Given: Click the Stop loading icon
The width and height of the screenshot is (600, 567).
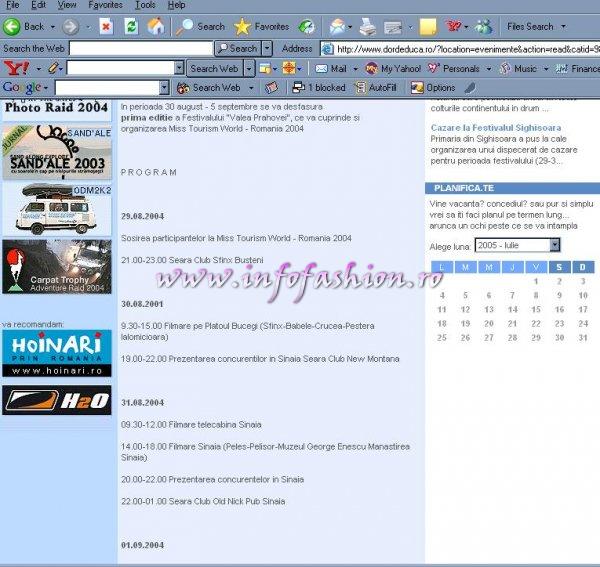Looking at the screenshot, I should [x=106, y=27].
